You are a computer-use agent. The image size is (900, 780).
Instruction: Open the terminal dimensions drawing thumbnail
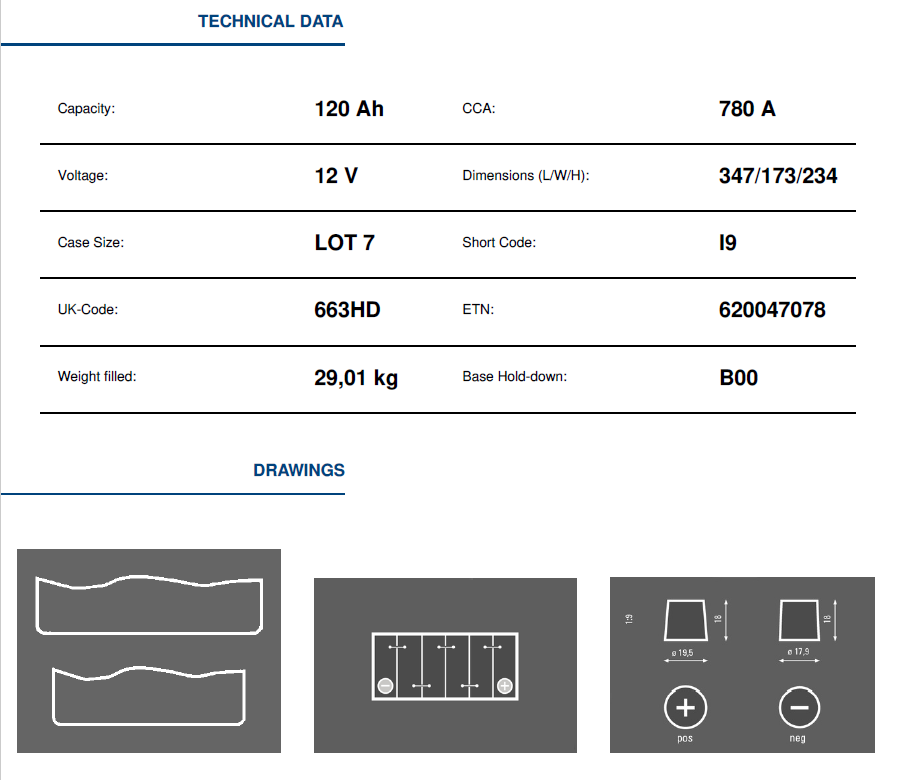coord(742,665)
